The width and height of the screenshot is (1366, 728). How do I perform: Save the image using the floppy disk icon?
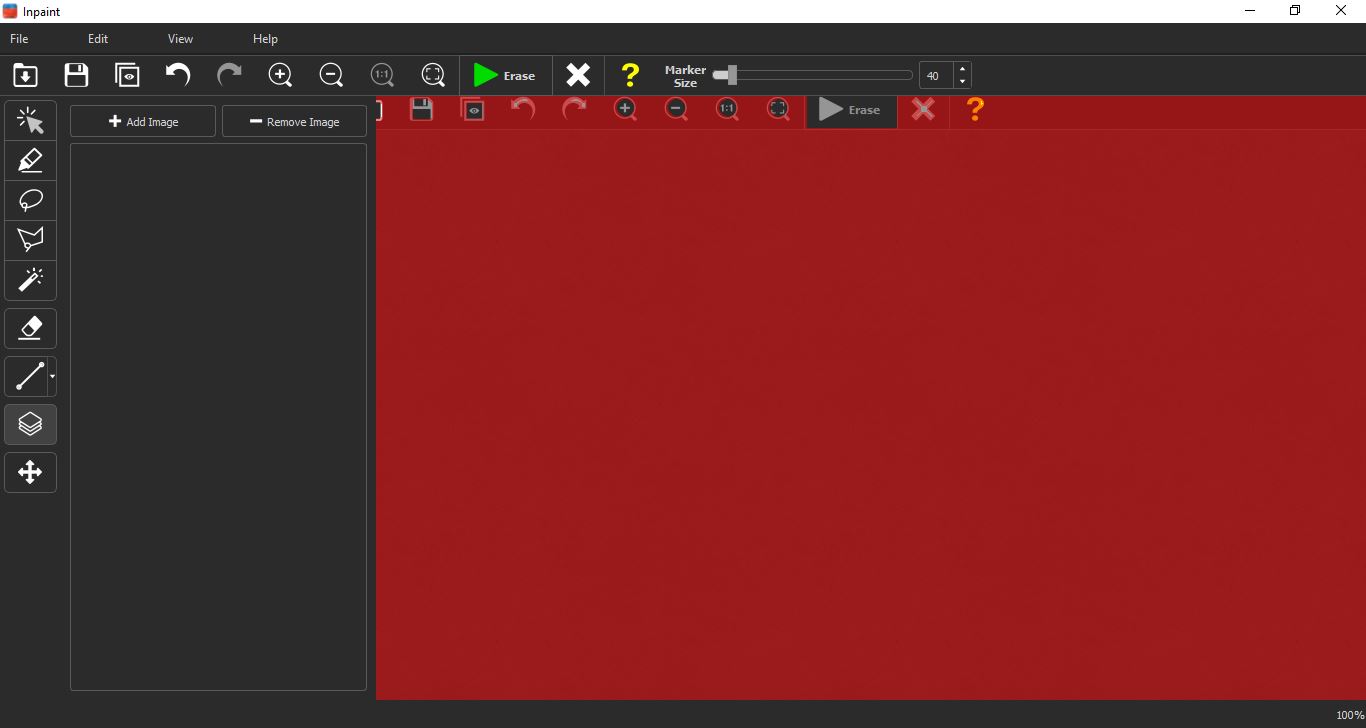tap(76, 75)
